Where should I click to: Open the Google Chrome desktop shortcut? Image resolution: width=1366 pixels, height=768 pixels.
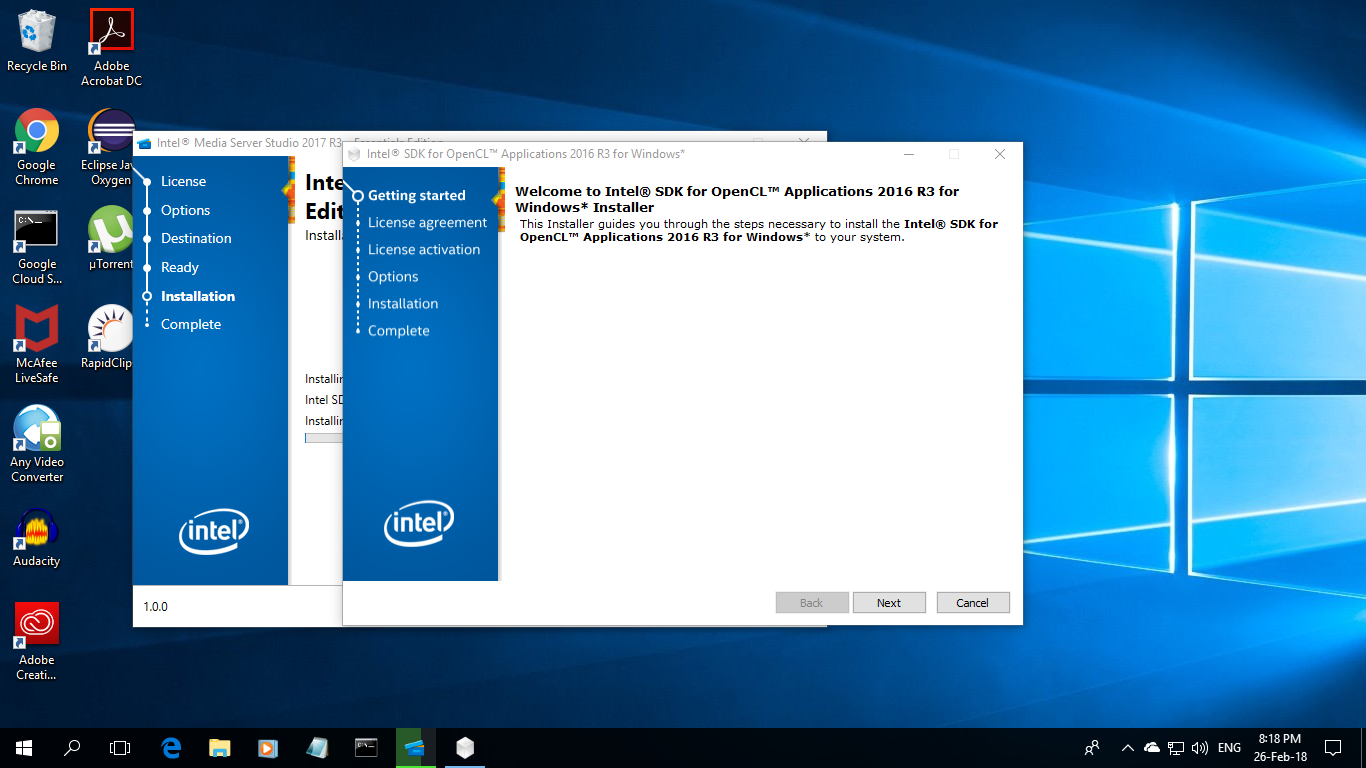coord(37,147)
